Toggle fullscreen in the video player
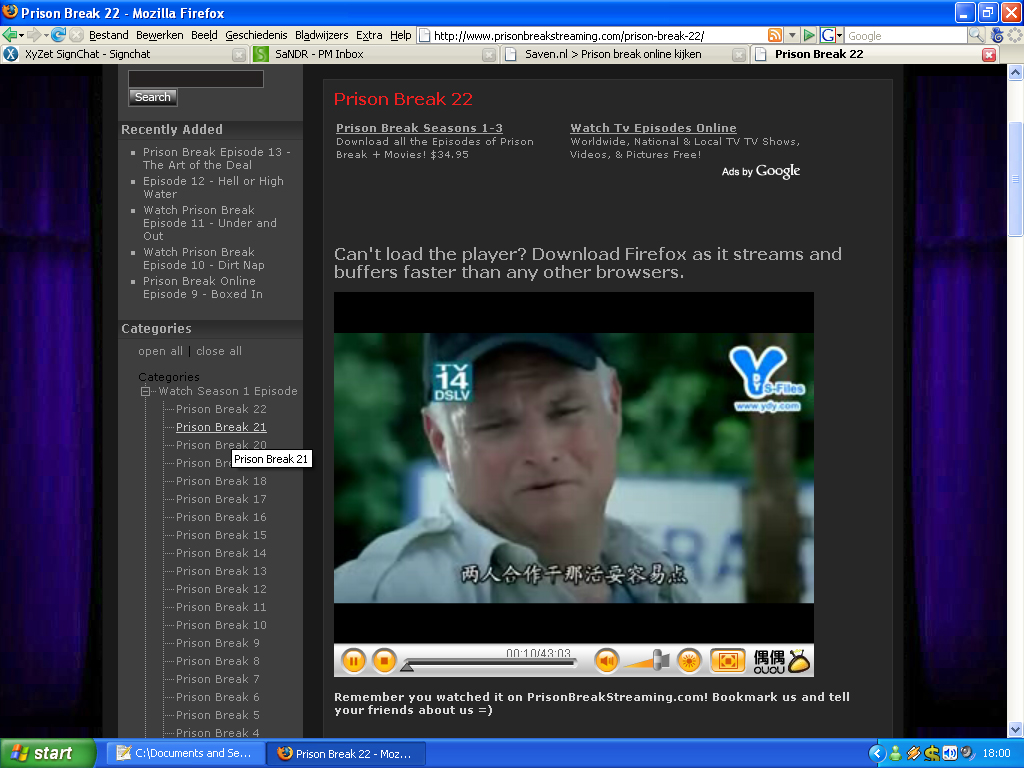This screenshot has height=768, width=1024. pos(728,662)
